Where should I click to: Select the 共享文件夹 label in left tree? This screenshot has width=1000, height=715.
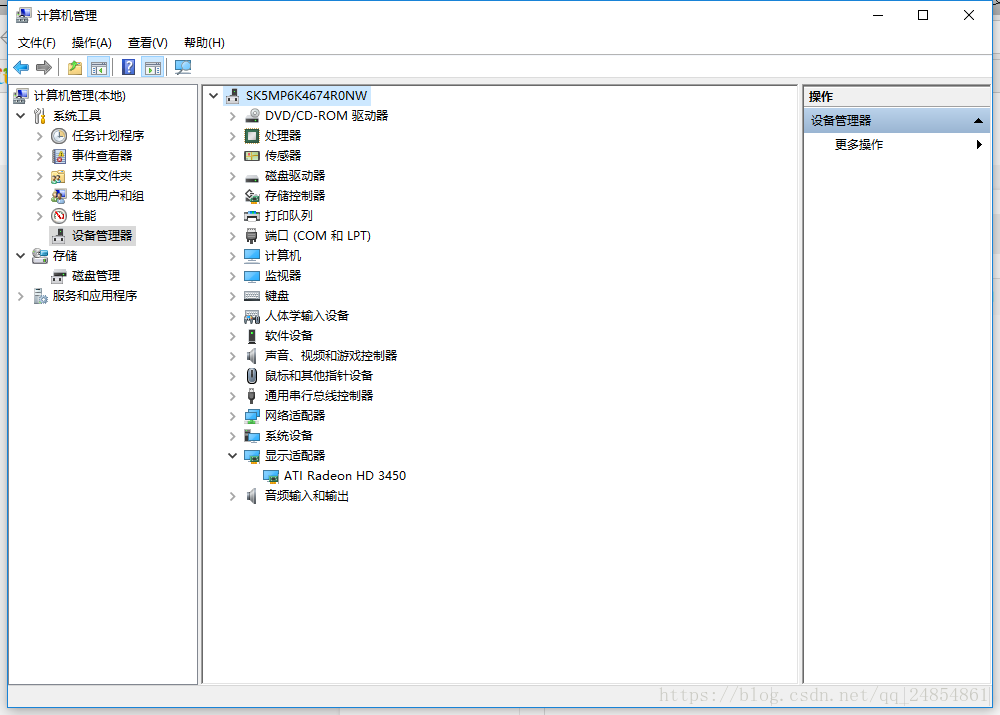(102, 176)
